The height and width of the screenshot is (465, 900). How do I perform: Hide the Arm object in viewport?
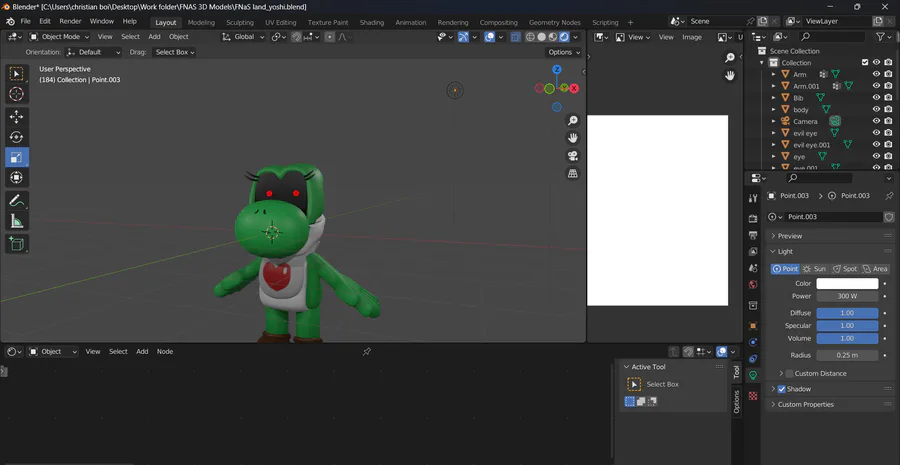click(x=876, y=74)
